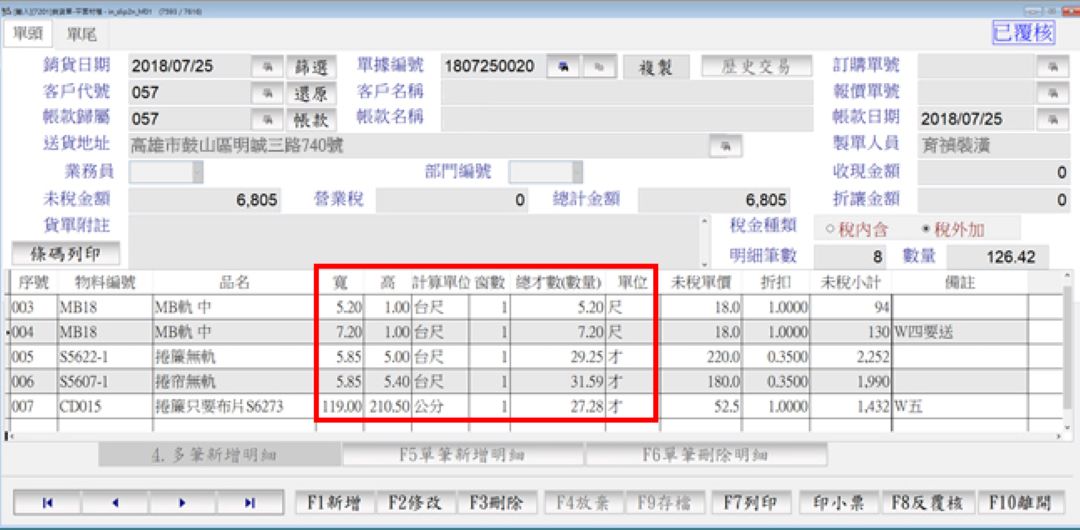
Task: Open lookup icon next to 客戶代號 057
Action: click(267, 92)
